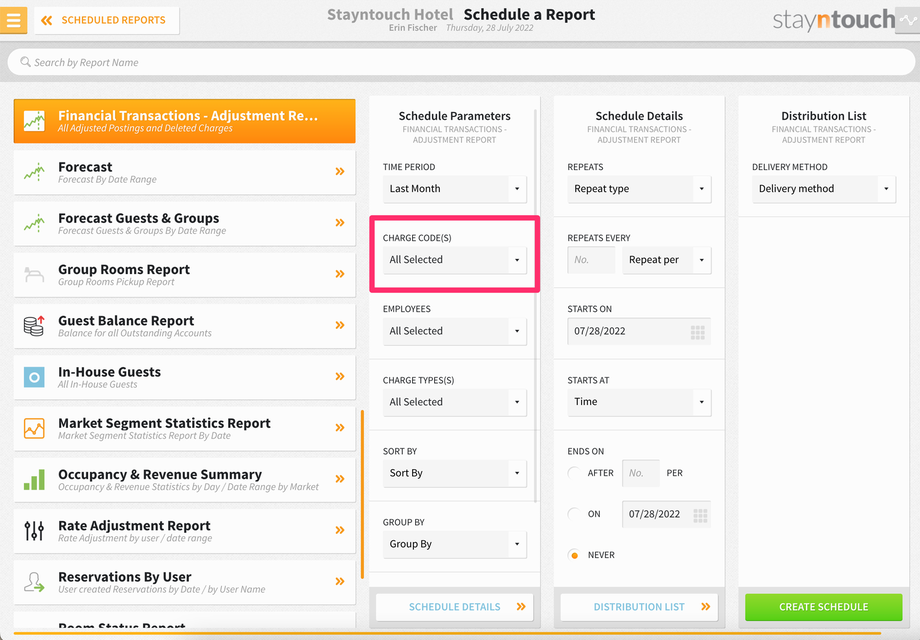Click the arrow chevron on Forecast row
Image resolution: width=920 pixels, height=640 pixels.
[x=340, y=171]
